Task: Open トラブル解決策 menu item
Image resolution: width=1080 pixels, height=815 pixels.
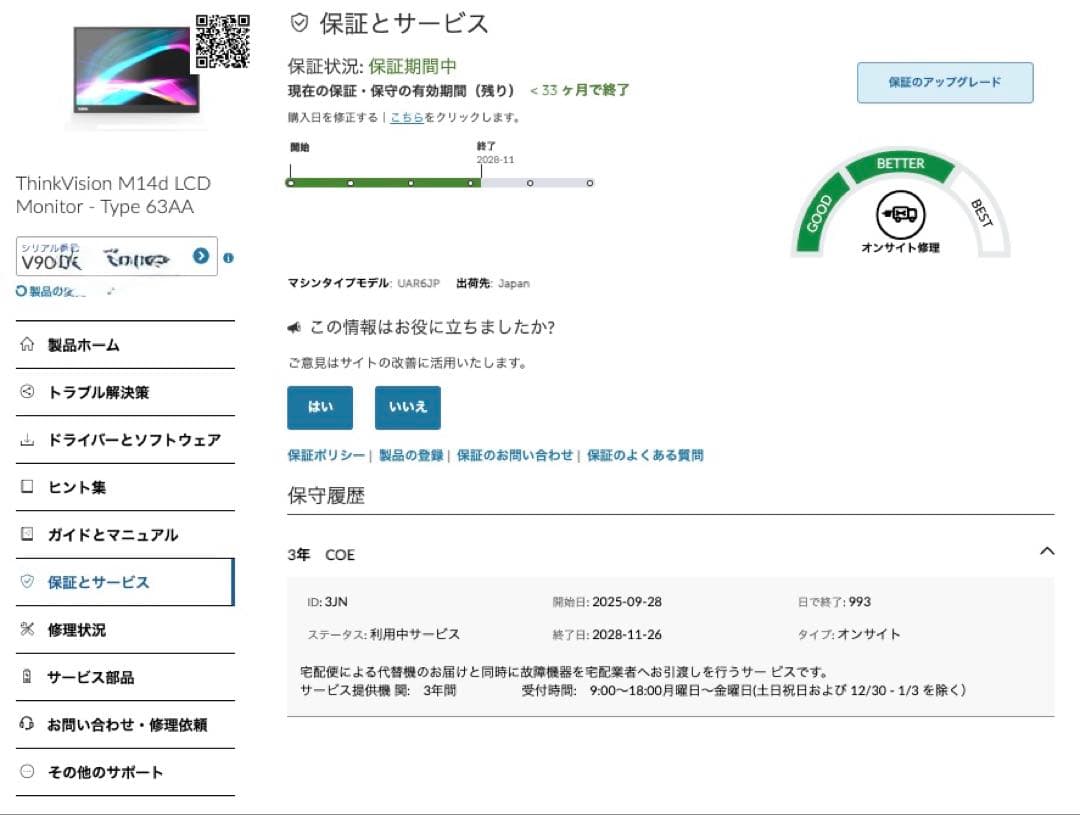Action: (125, 392)
